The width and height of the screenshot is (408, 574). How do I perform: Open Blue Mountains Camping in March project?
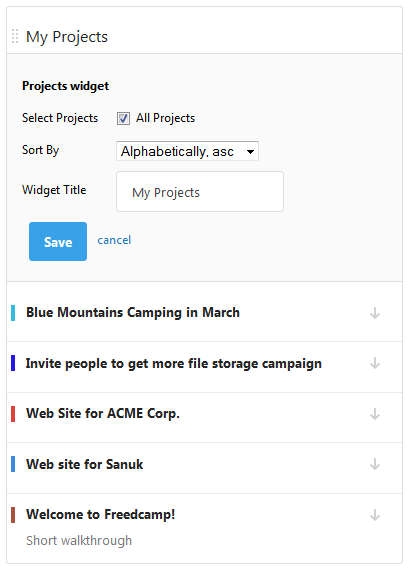[133, 313]
